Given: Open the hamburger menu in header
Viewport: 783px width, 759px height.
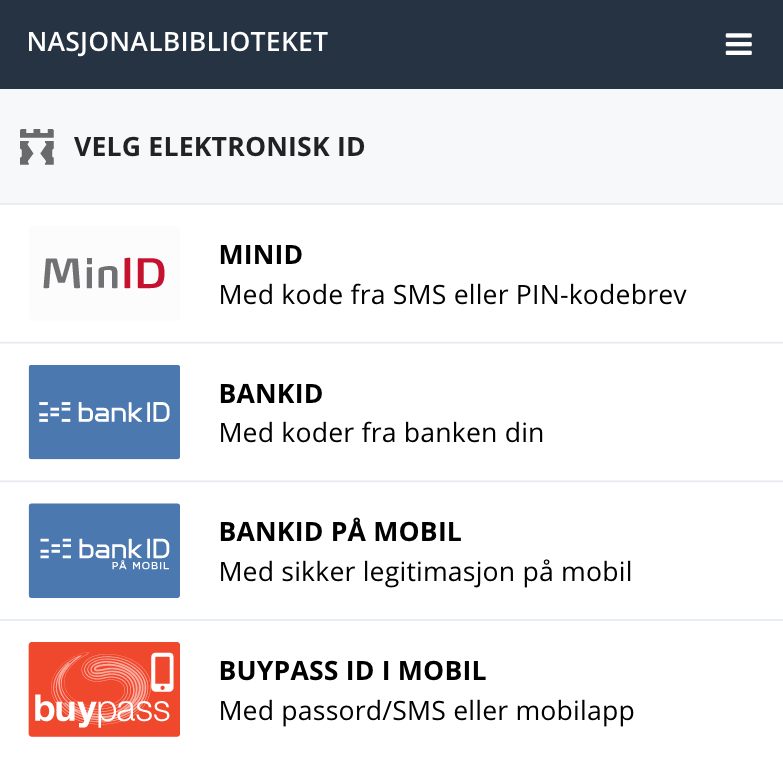Looking at the screenshot, I should tap(739, 44).
